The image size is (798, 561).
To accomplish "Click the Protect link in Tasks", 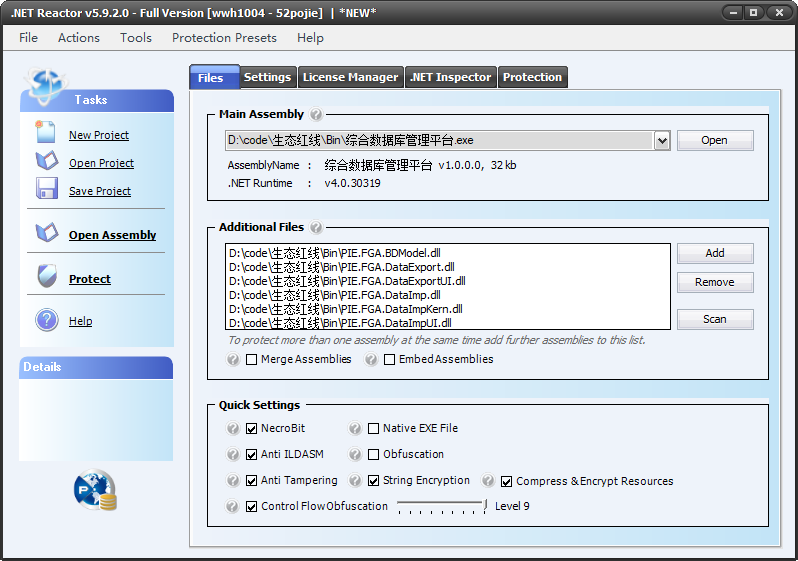I will point(90,279).
